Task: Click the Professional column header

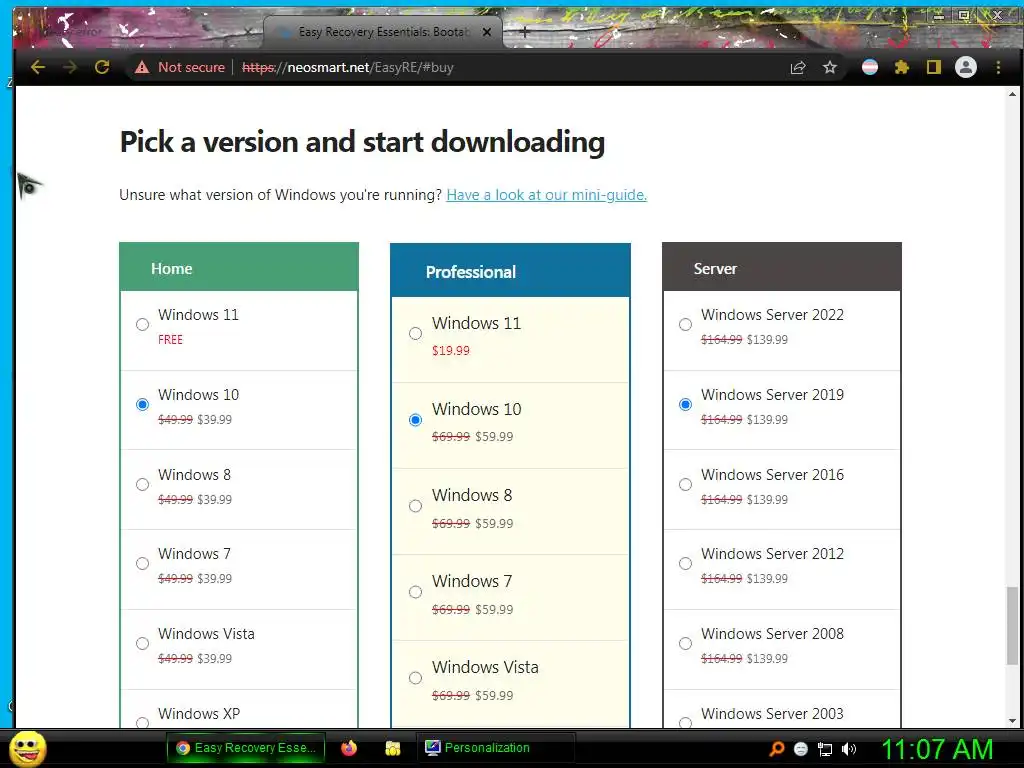Action: tap(510, 270)
